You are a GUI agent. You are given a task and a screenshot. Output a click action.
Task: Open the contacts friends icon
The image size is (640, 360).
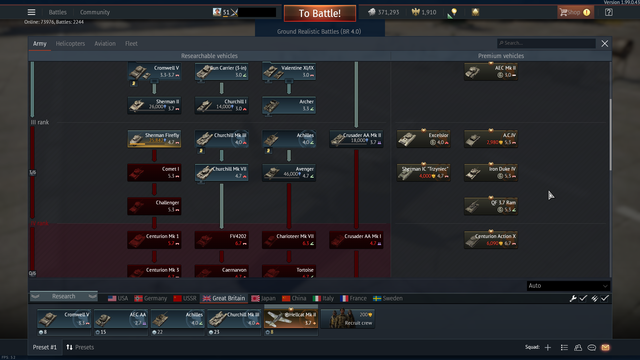pyautogui.click(x=578, y=347)
